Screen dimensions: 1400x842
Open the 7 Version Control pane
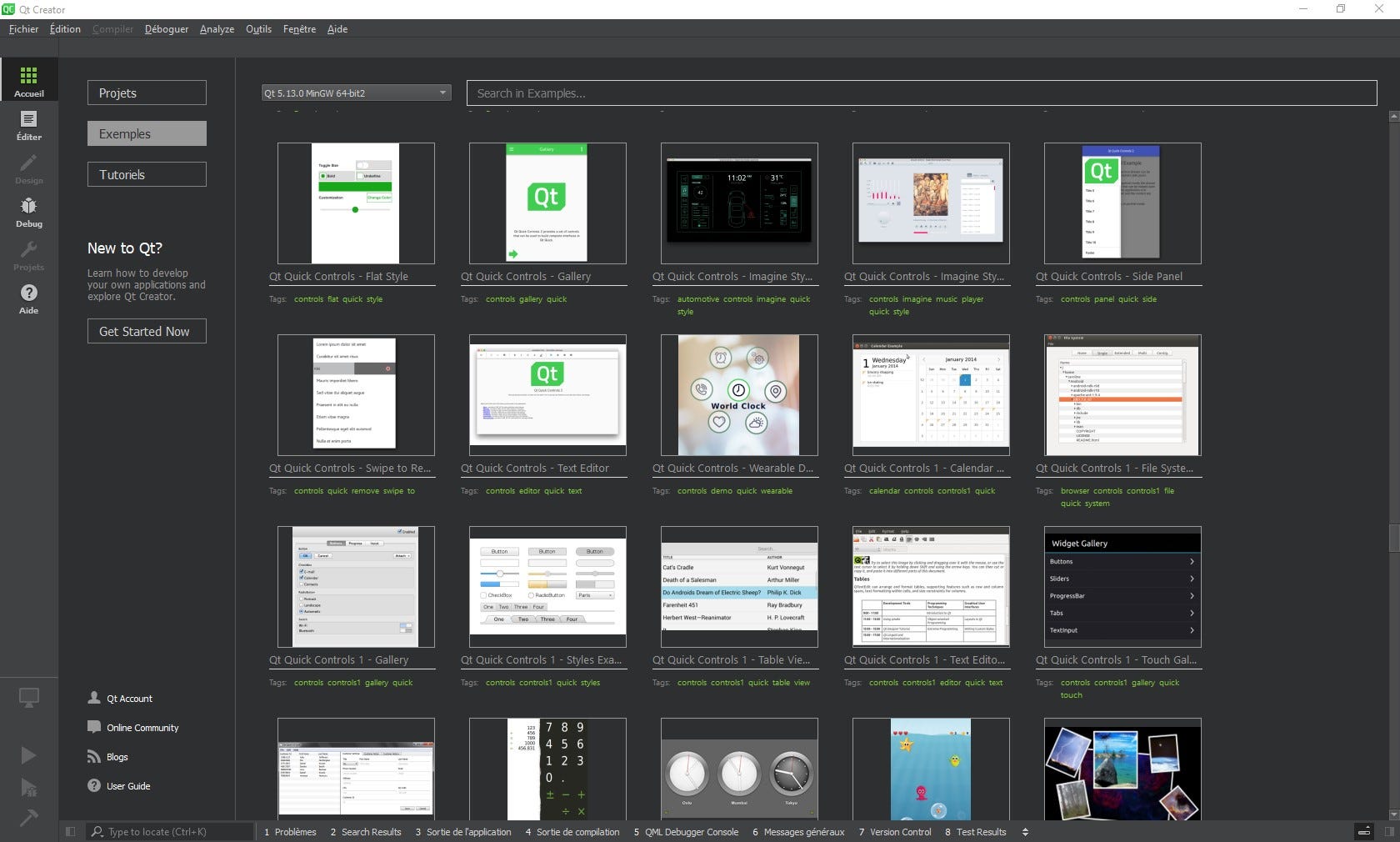[895, 831]
